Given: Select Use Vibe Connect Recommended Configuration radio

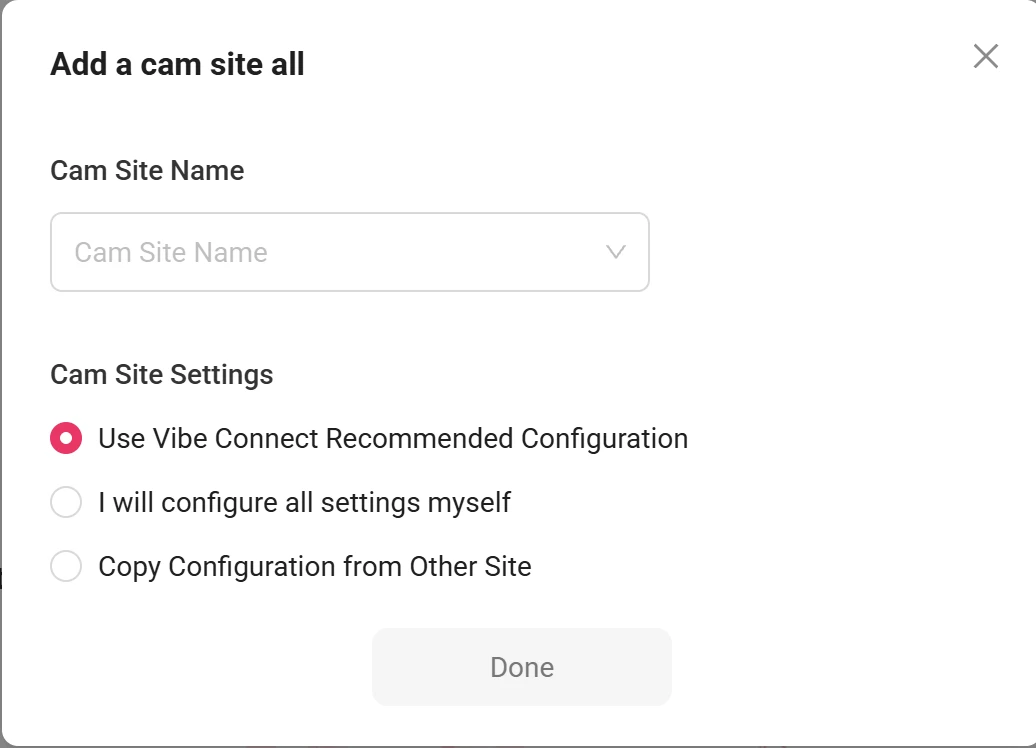Looking at the screenshot, I should point(66,439).
